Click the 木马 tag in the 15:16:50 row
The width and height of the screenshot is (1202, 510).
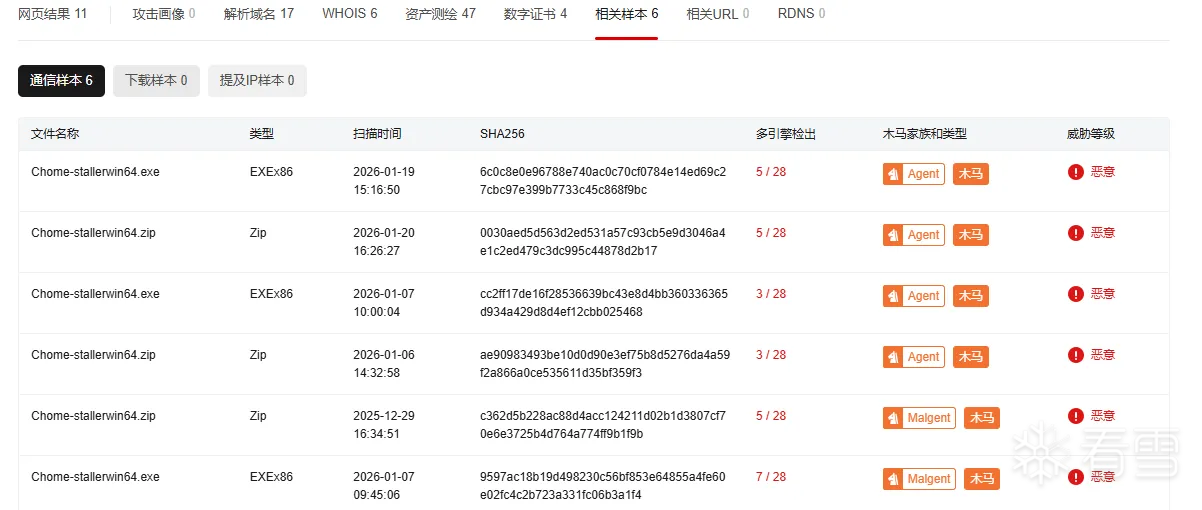click(971, 174)
